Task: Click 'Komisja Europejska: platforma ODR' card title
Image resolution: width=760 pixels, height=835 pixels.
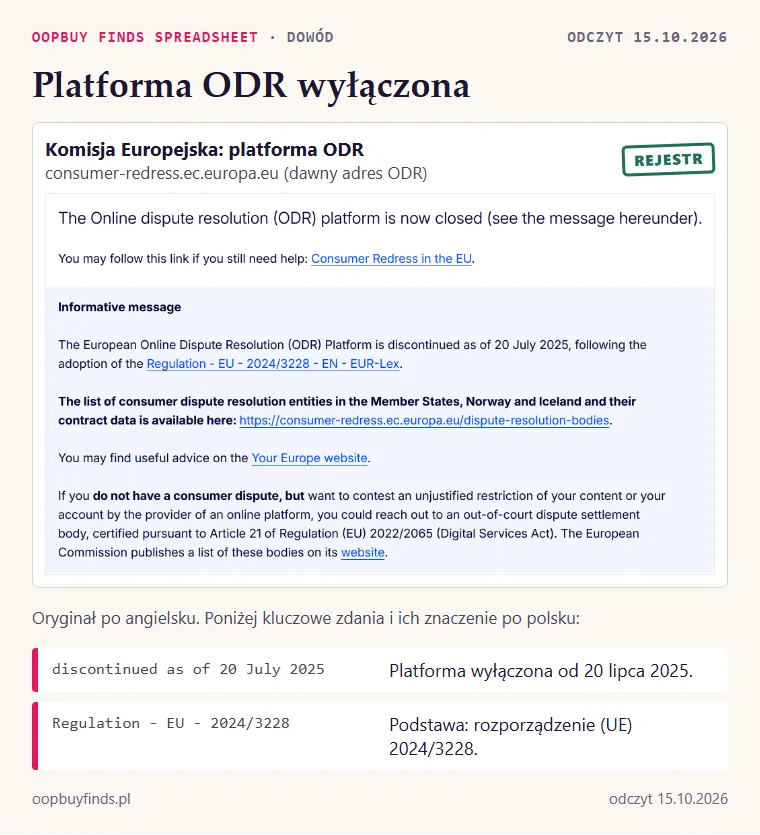Action: coord(205,150)
